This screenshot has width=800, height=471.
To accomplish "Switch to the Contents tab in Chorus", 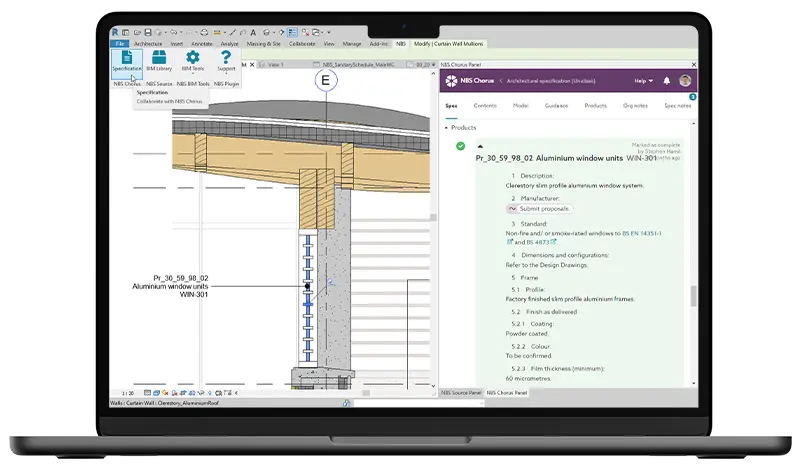I will [x=485, y=106].
